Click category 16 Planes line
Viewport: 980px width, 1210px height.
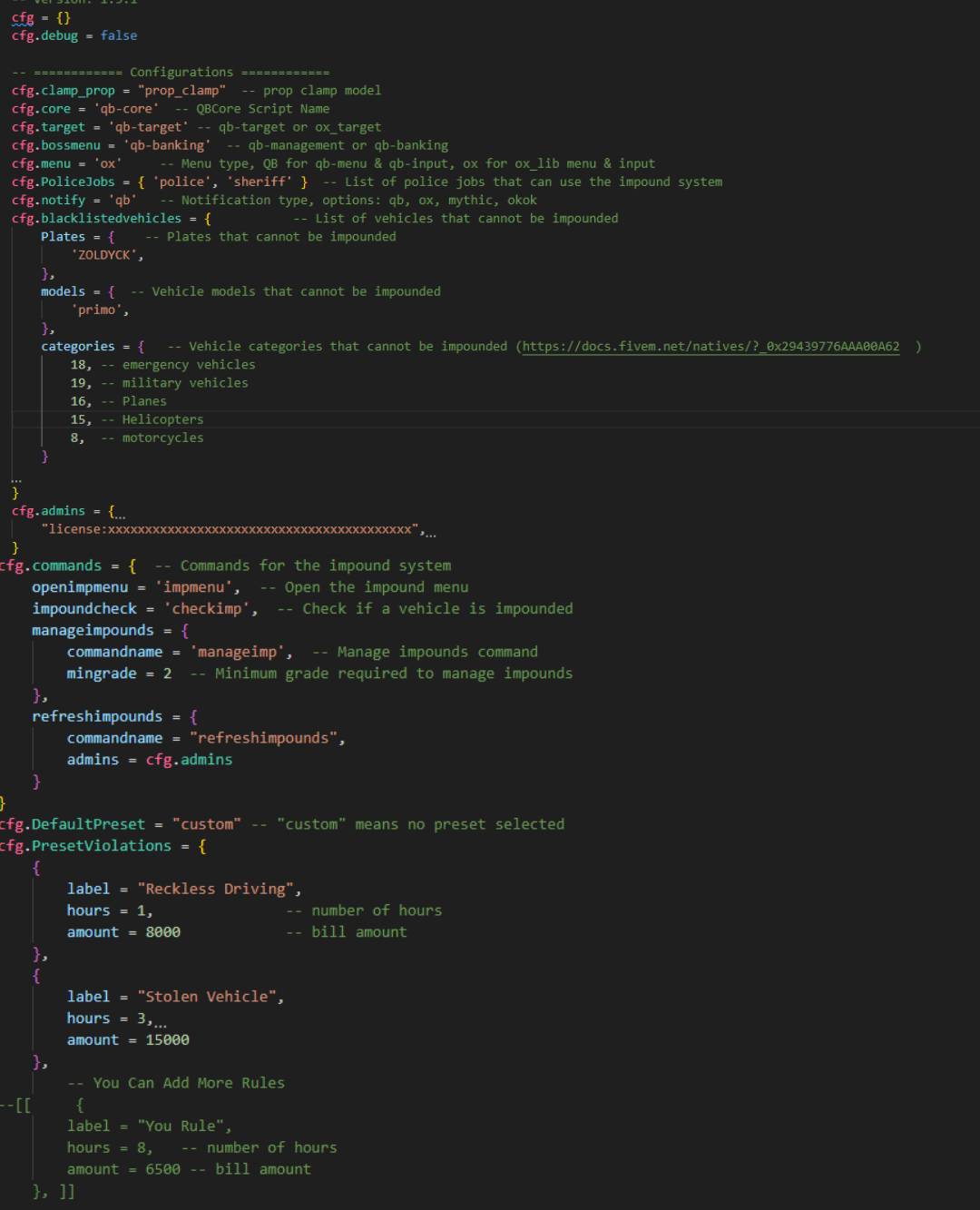tap(118, 401)
